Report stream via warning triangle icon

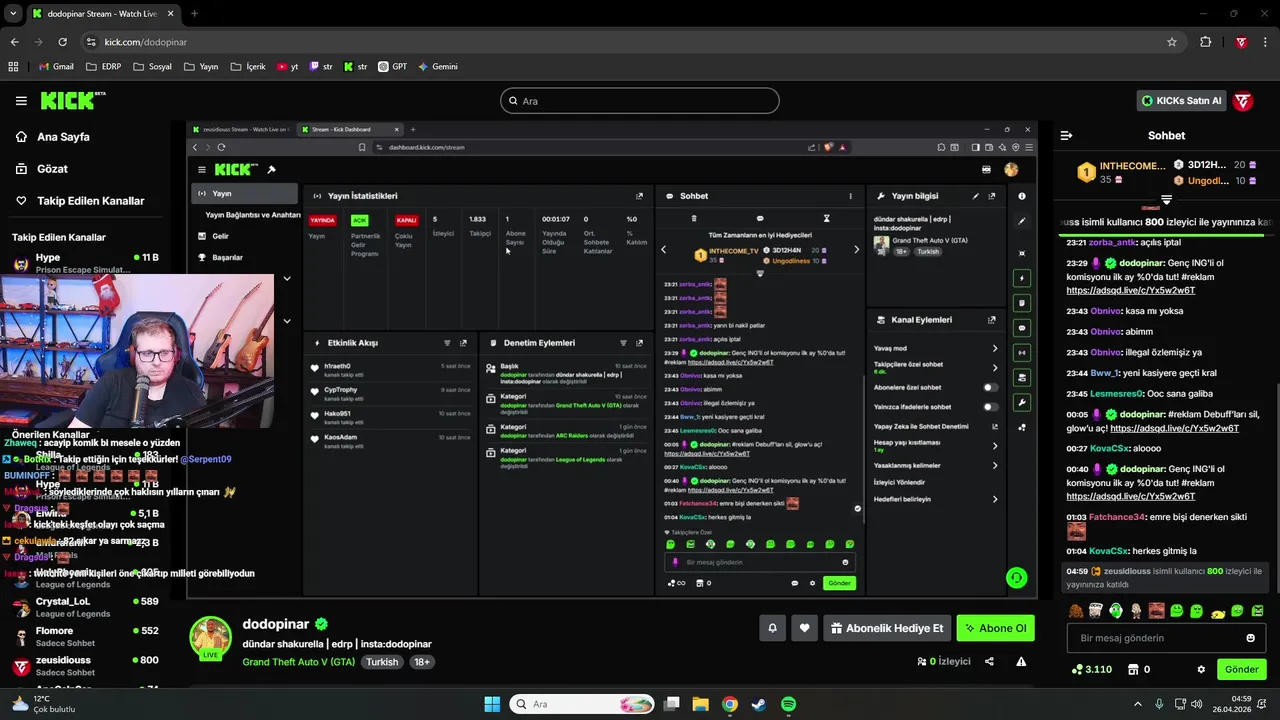(x=1021, y=661)
